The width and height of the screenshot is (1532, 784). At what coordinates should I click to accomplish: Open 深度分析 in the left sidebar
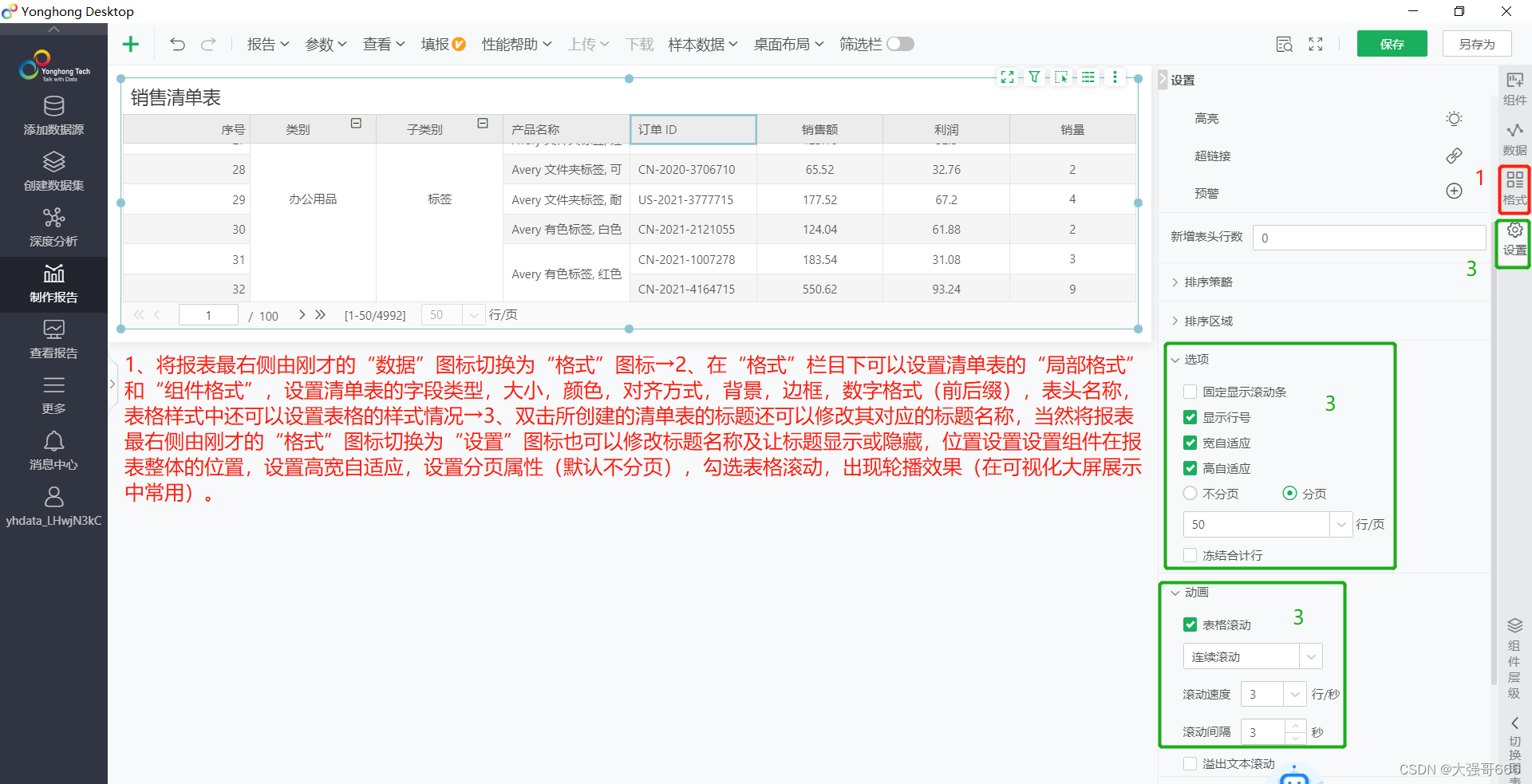click(53, 227)
